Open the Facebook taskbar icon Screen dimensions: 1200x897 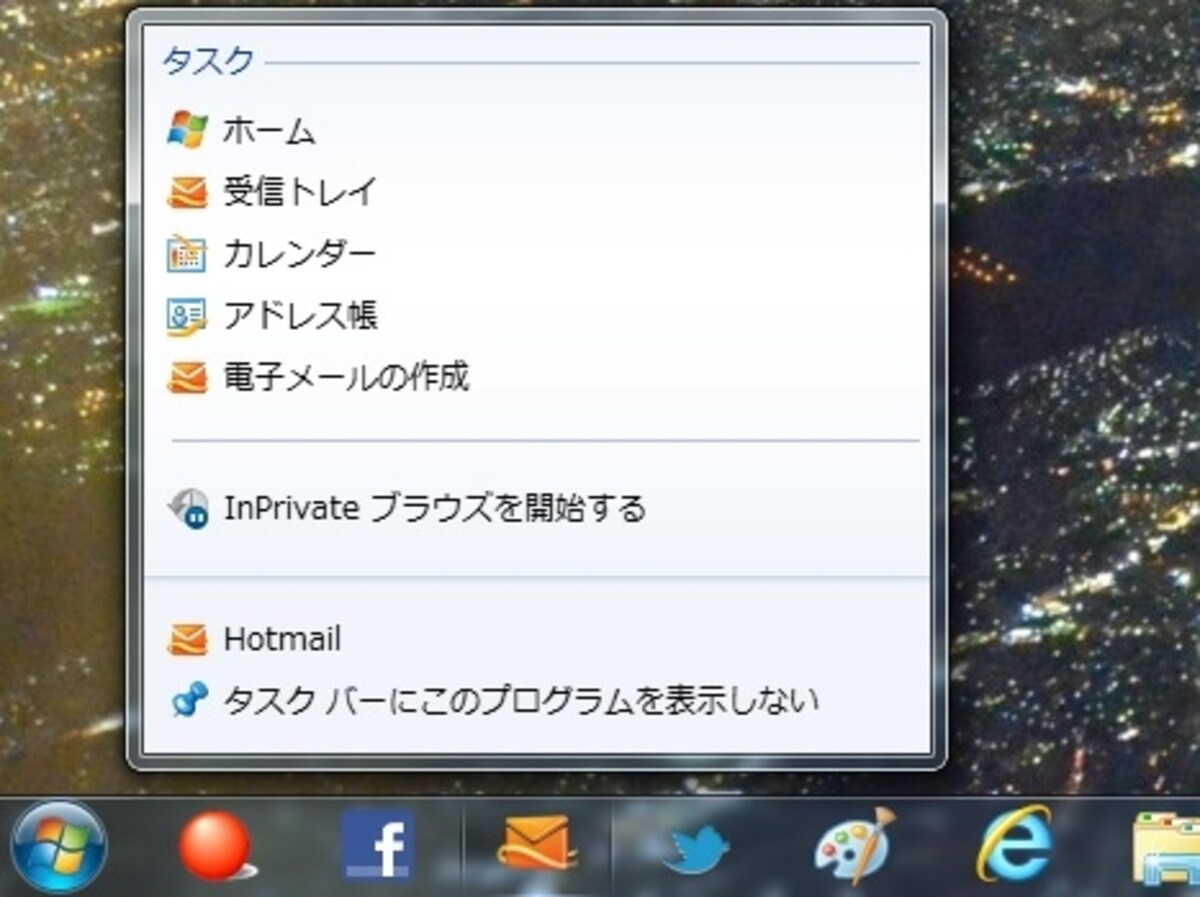377,846
